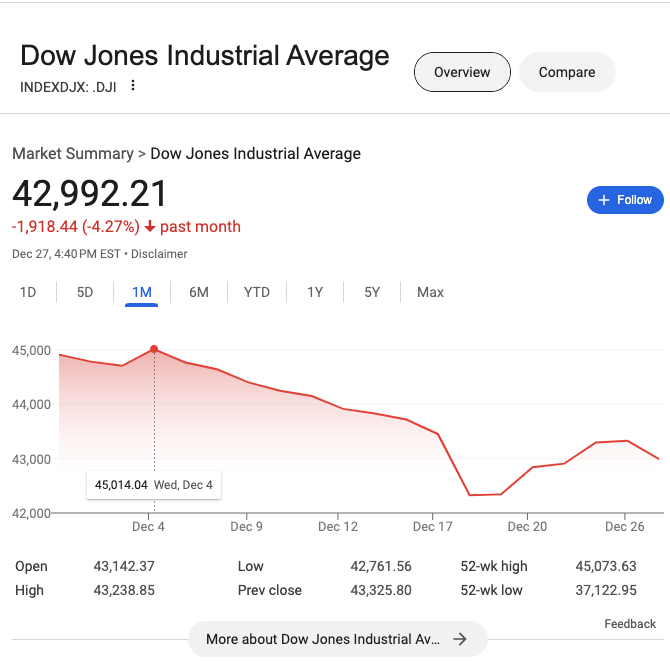
Task: Click the chart line near Dec 17
Action: pyautogui.click(x=439, y=433)
